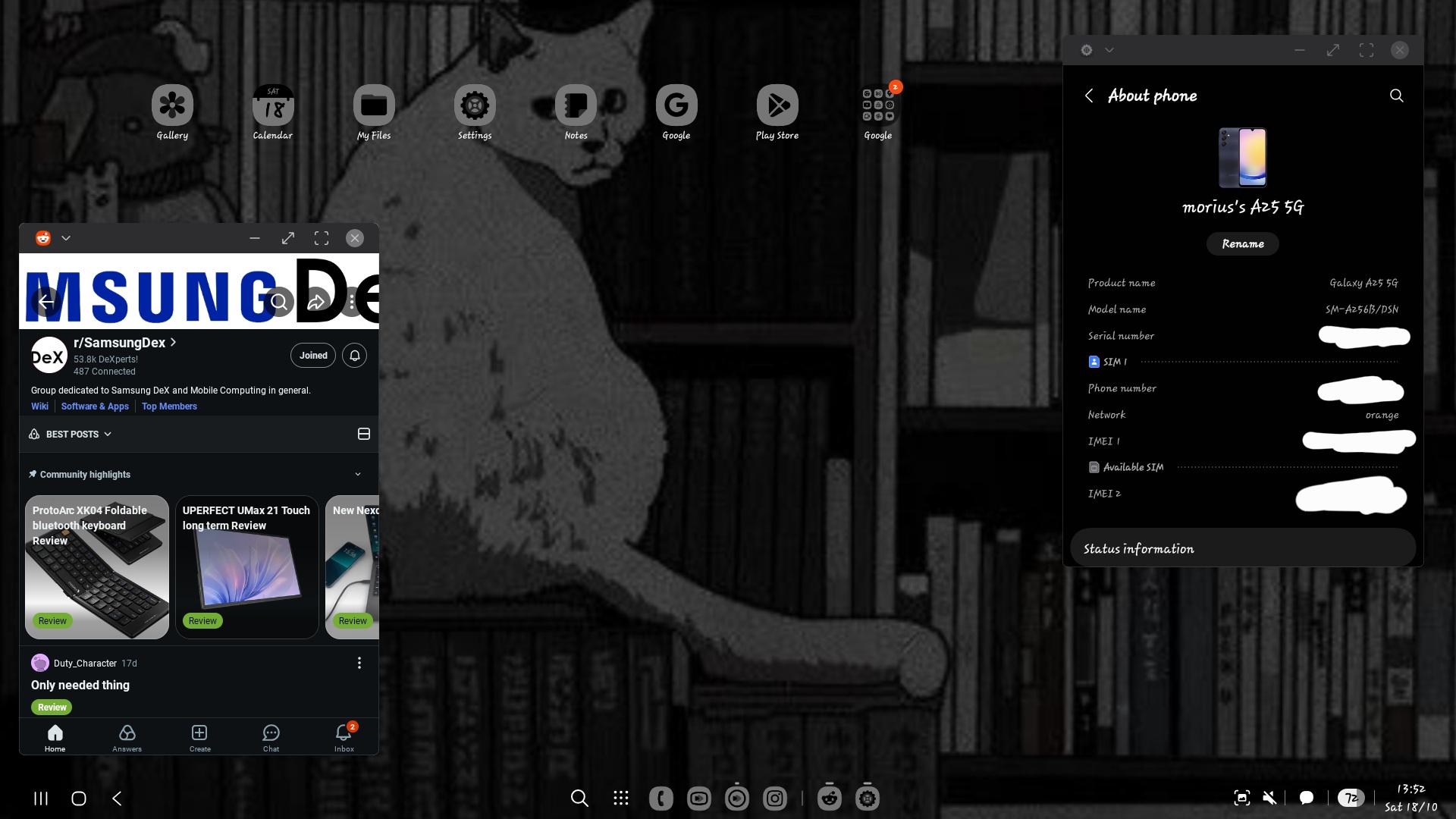Click the share icon on SamsungDex banner
Screen dimensions: 1456x819
pyautogui.click(x=316, y=302)
